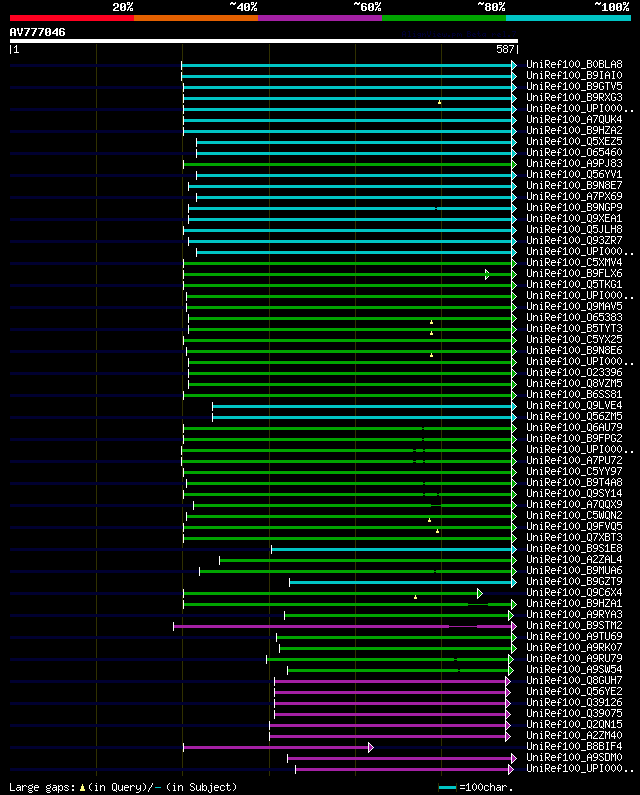640x795 pixels.
Task: Select the UniRef100_A7PU72 label
Action: pyautogui.click(x=574, y=461)
